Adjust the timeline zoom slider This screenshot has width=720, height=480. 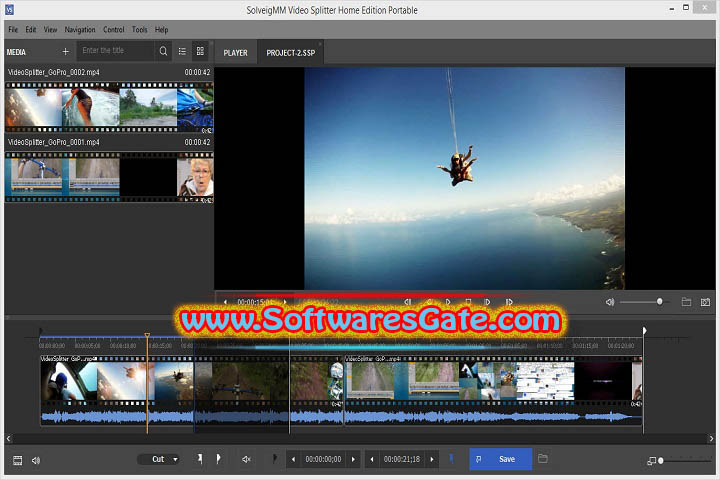point(685,460)
